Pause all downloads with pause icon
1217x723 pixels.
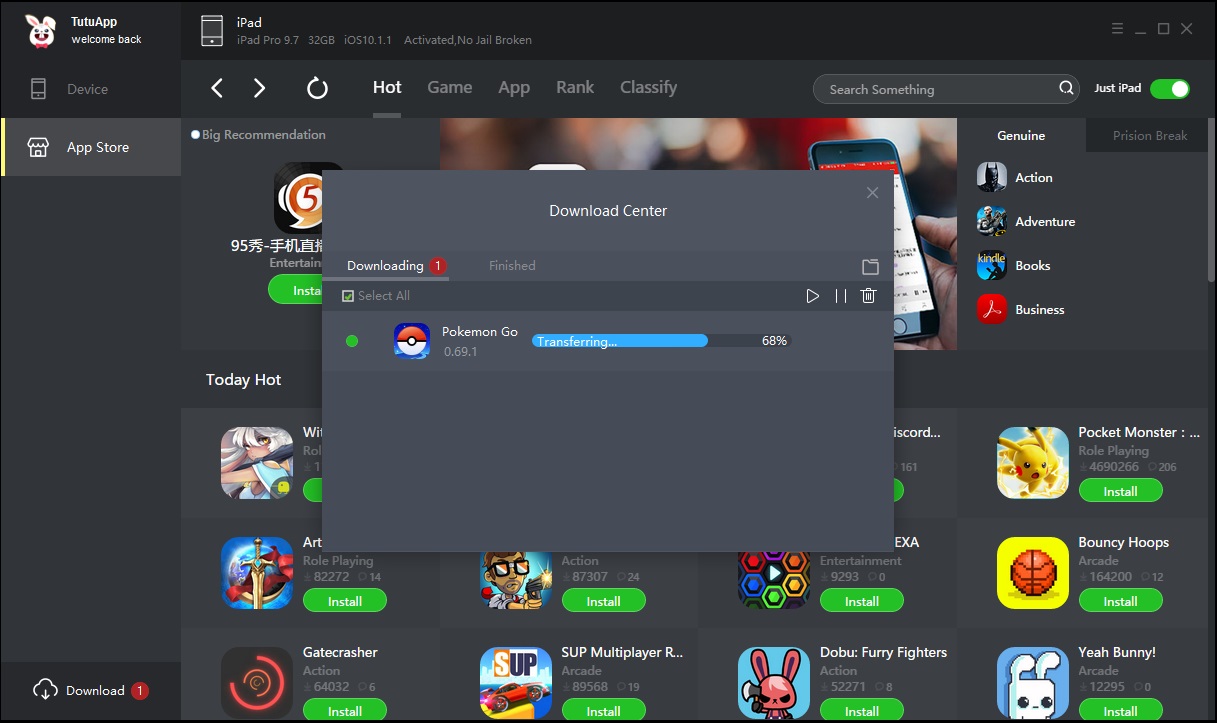click(x=840, y=296)
